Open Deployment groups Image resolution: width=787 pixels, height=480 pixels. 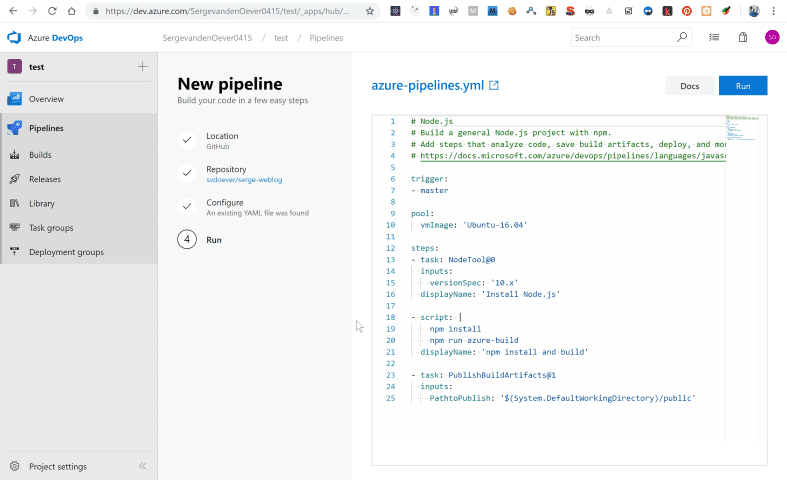pos(66,252)
